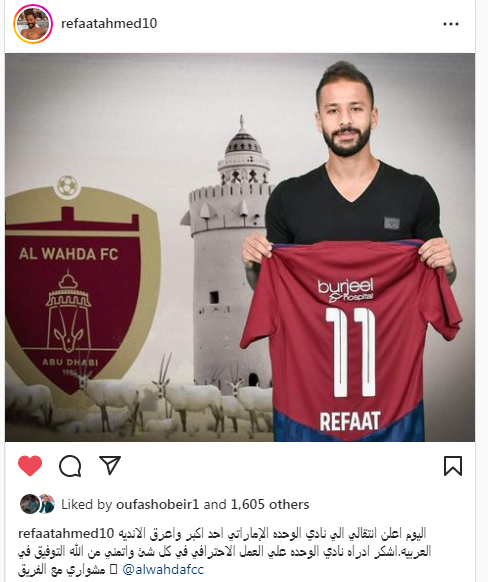Open the @alwahdafcc mention in caption
488x582 pixels.
(163, 569)
